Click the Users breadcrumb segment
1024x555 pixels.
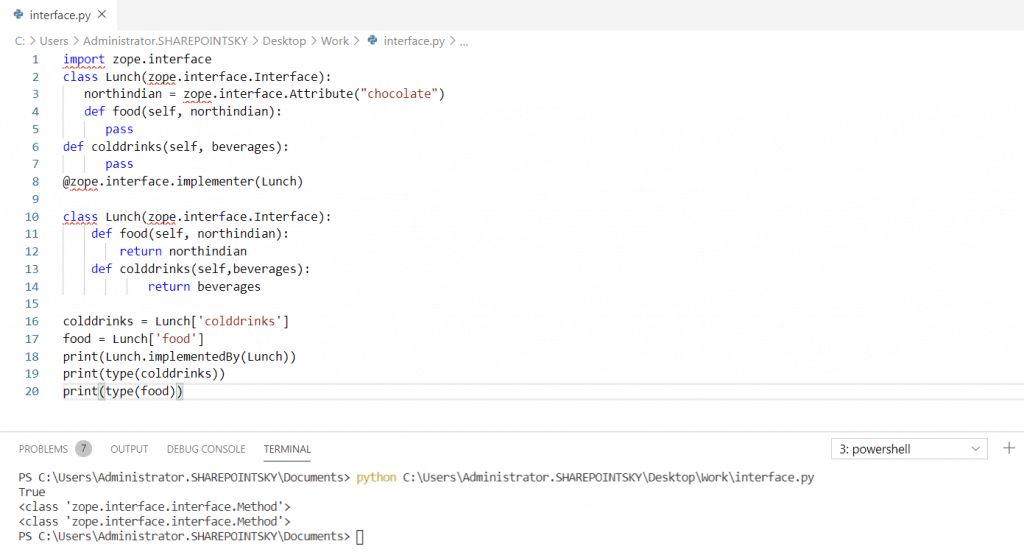tap(55, 41)
